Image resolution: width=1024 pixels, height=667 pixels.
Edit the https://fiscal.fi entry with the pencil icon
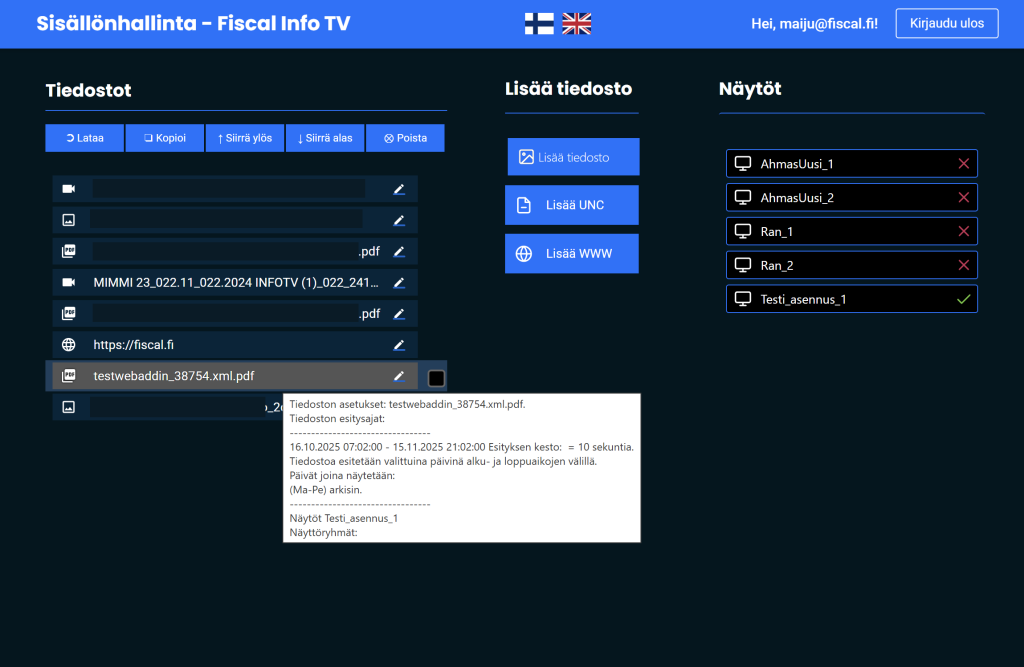(x=399, y=345)
